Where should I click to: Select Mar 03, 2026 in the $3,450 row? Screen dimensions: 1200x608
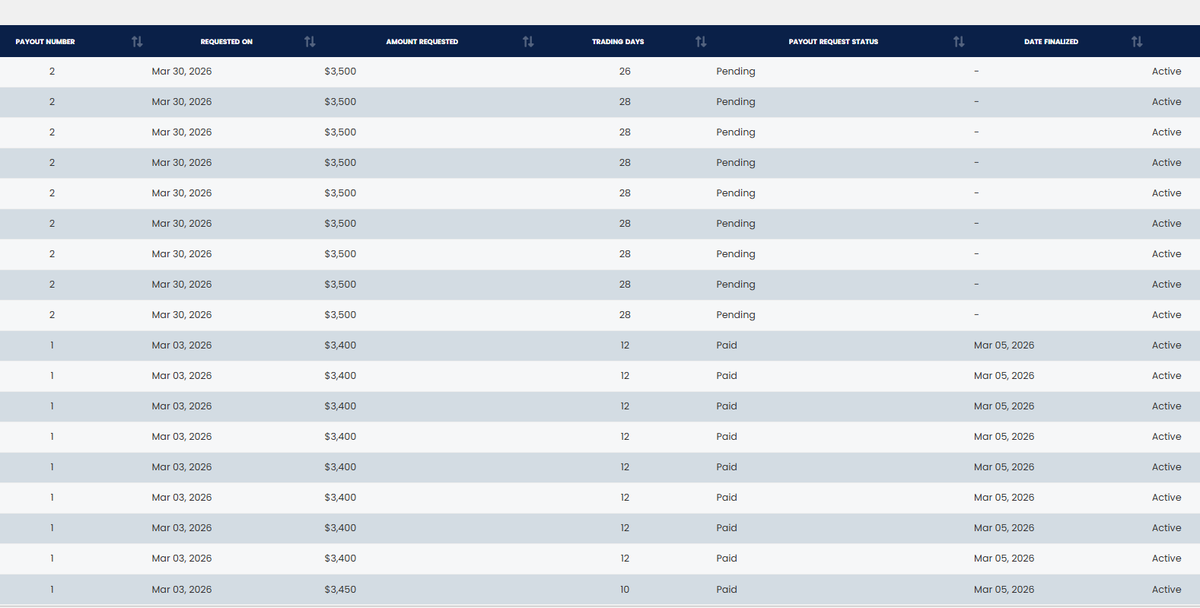pos(182,589)
